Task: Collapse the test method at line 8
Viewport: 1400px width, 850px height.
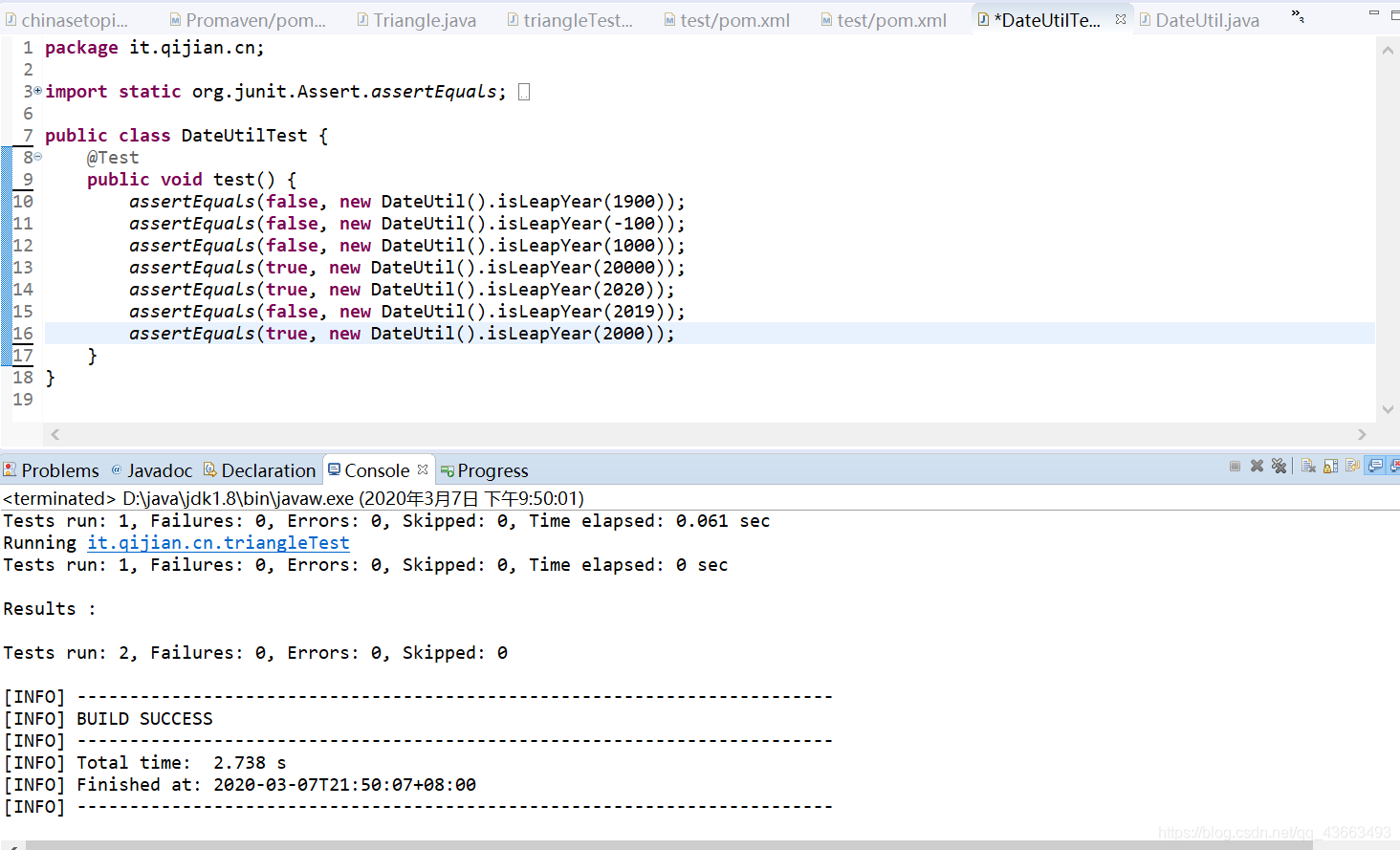Action: [x=37, y=157]
